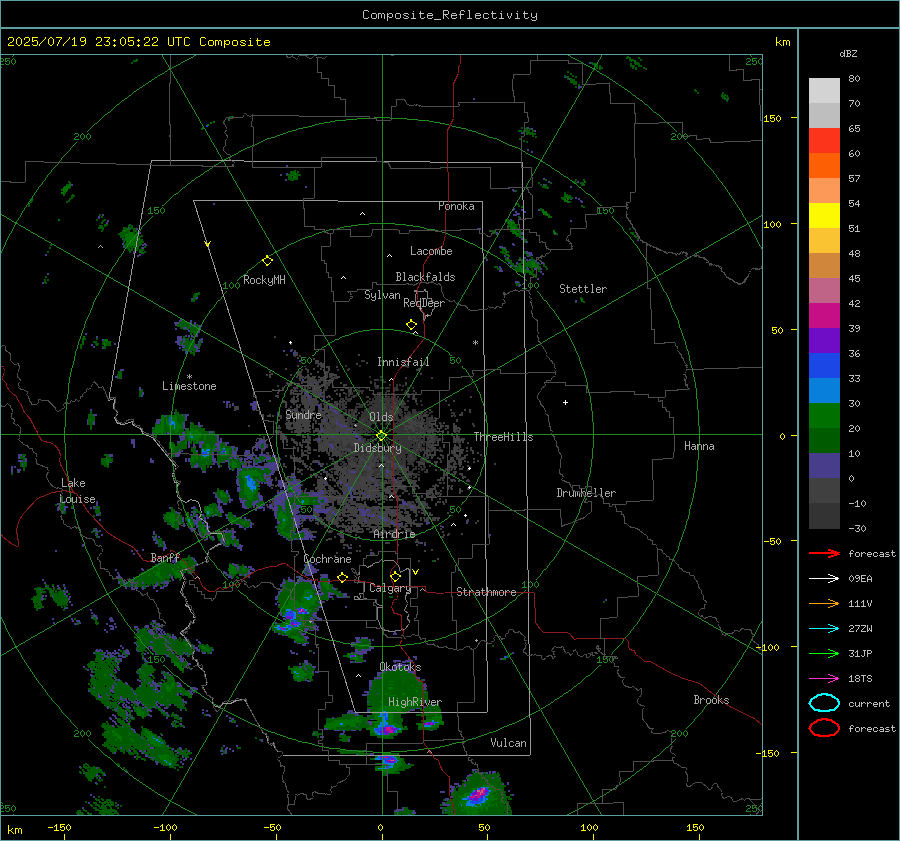Click the Airdrie city label
900x841 pixels.
tap(394, 534)
